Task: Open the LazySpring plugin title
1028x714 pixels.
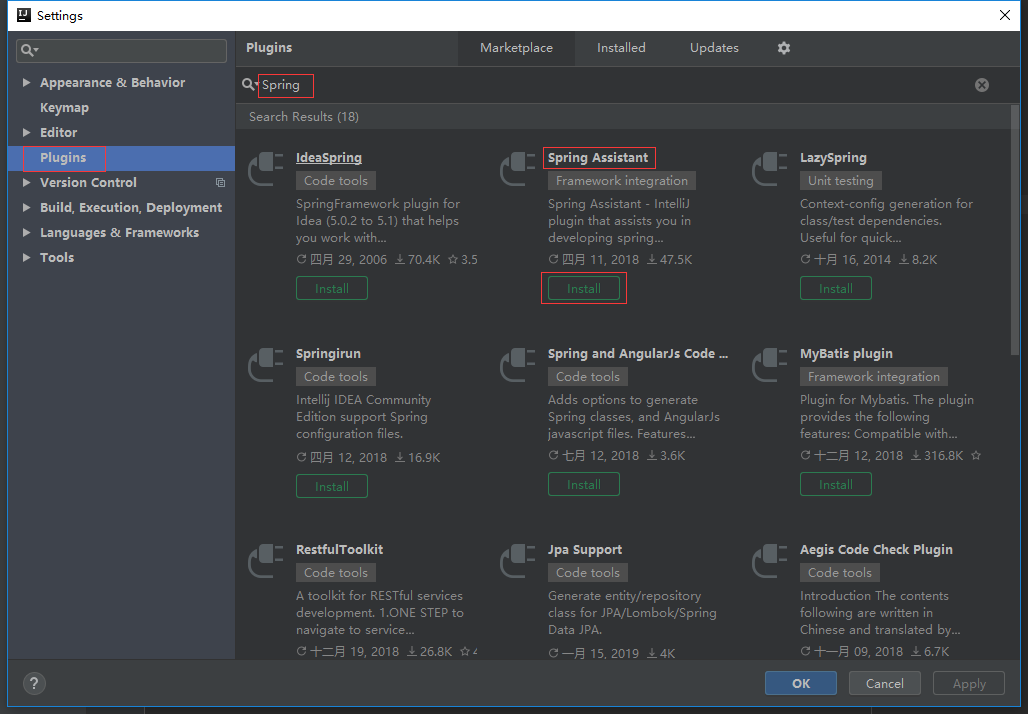Action: pyautogui.click(x=833, y=157)
